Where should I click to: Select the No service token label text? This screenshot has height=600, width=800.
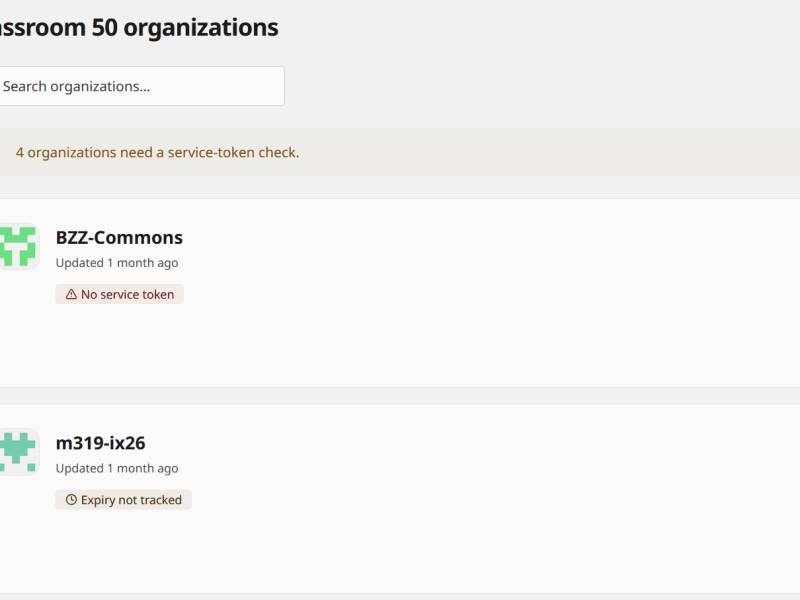[128, 294]
